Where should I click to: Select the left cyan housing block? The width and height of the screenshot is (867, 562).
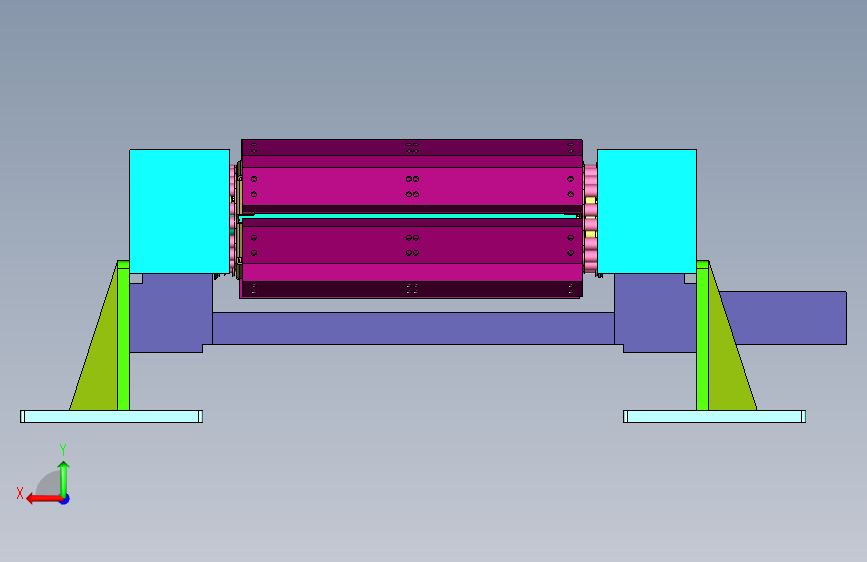click(x=179, y=211)
